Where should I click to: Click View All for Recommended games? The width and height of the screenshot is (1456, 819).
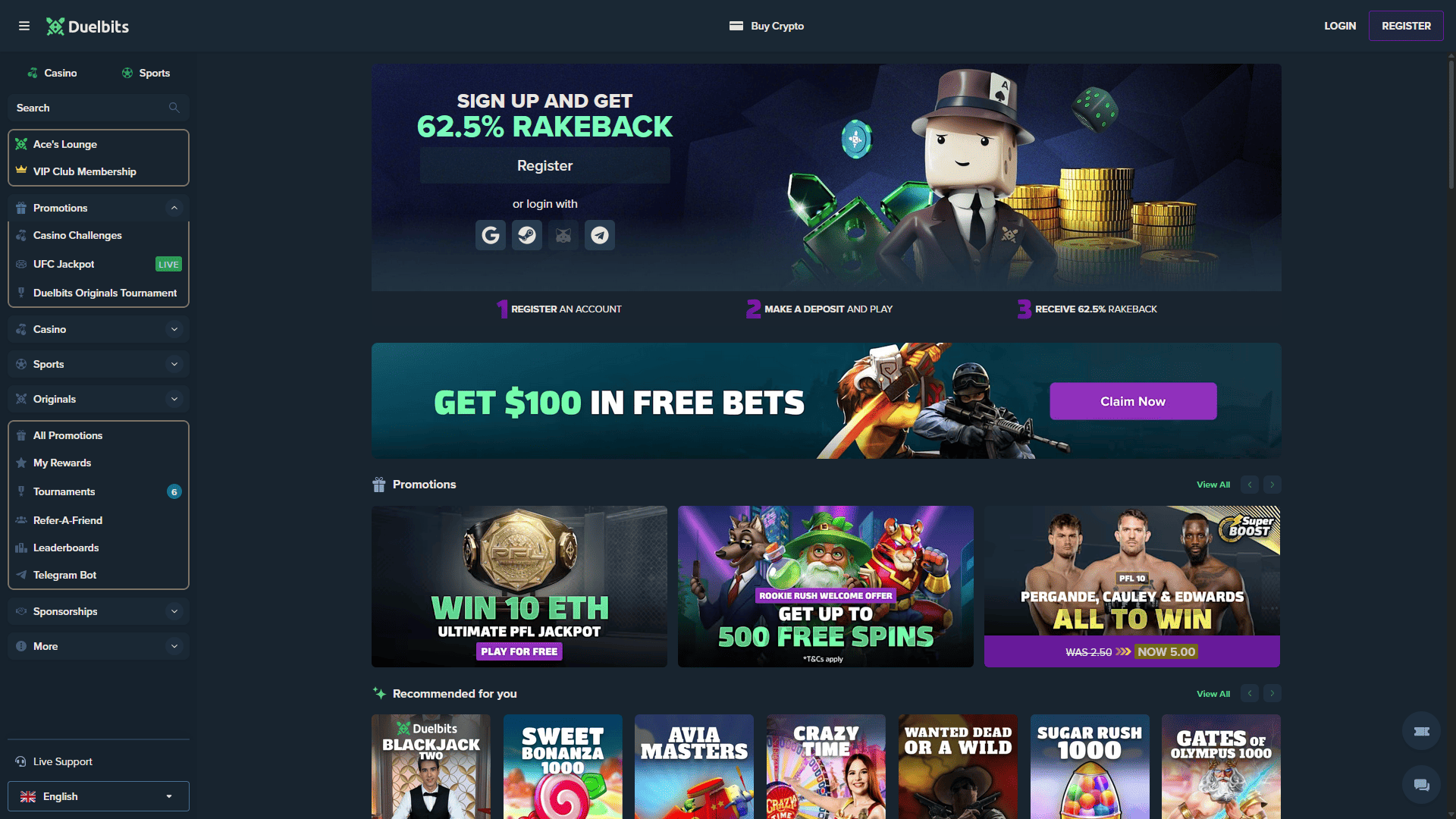coord(1213,694)
